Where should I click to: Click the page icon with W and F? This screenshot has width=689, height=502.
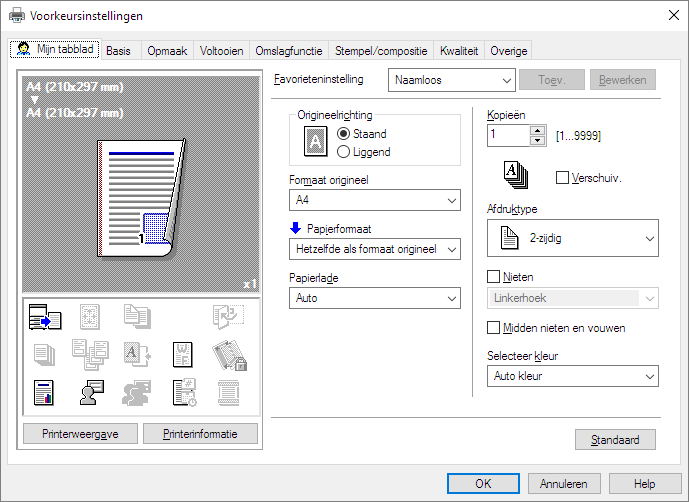(183, 354)
